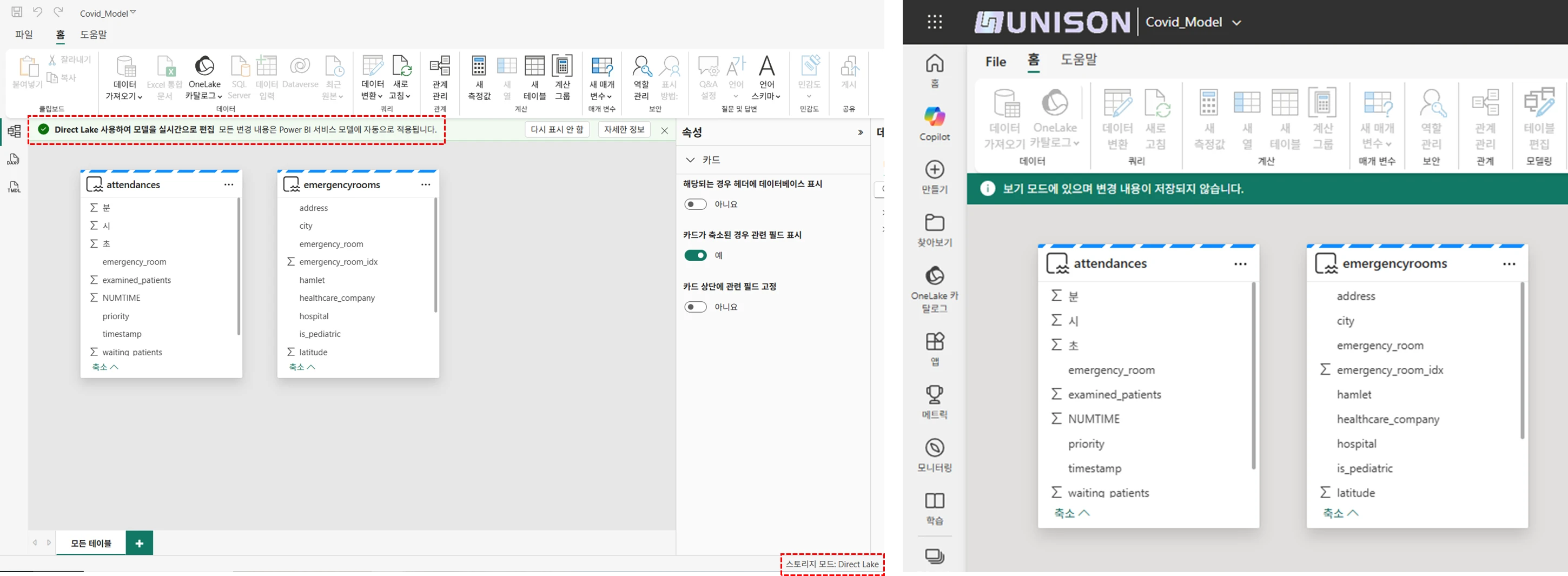Toggle show database in header switch

click(695, 204)
